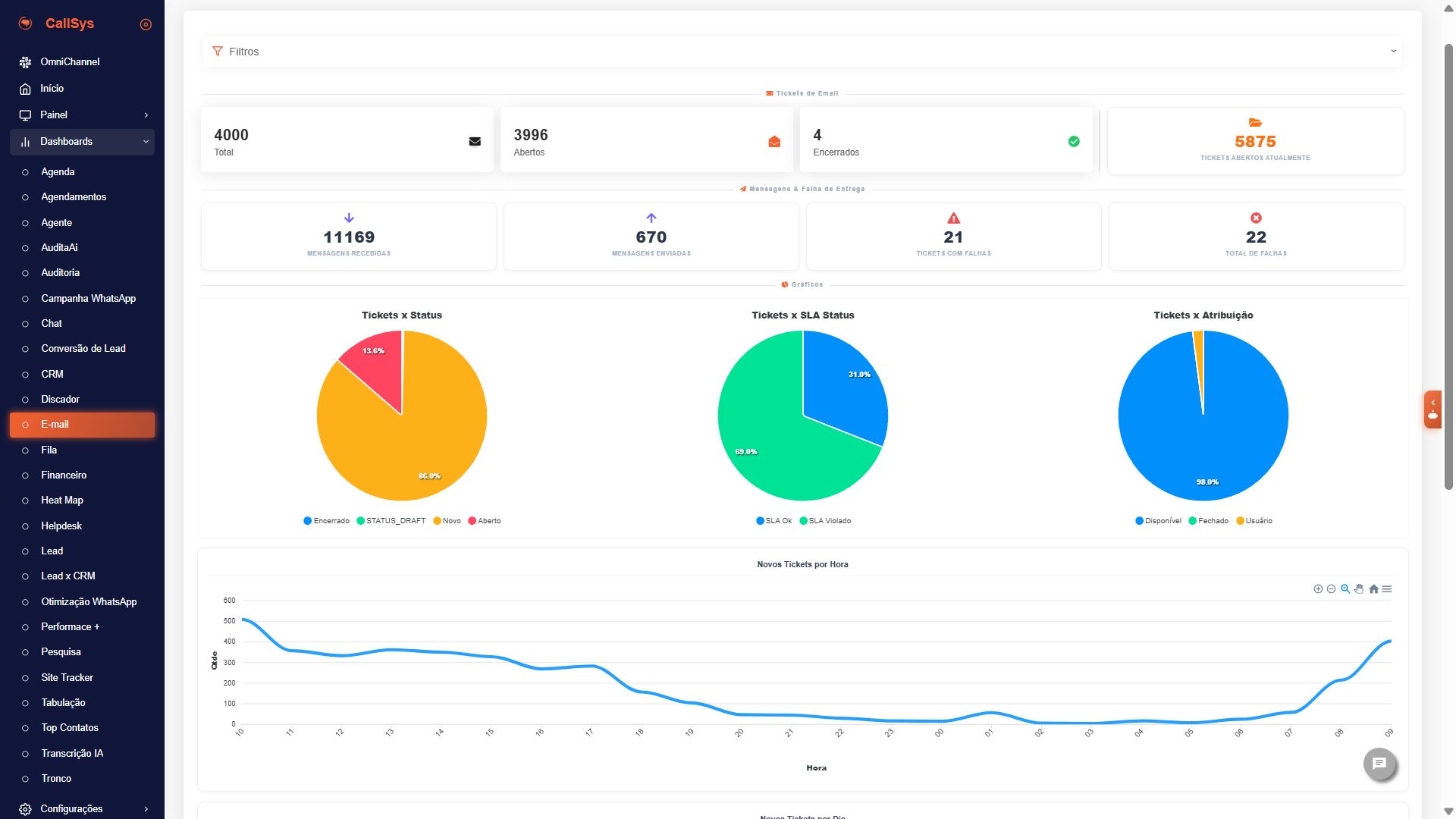The width and height of the screenshot is (1456, 819).
Task: Toggle the Disponível legend item
Action: tap(1158, 521)
